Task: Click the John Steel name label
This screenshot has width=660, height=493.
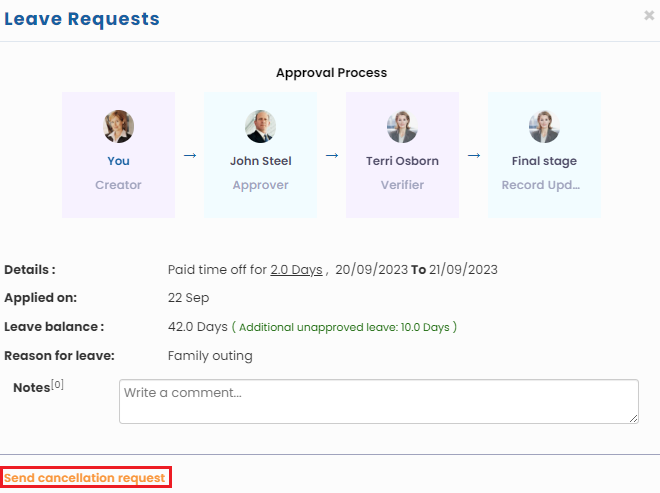Action: (x=260, y=161)
